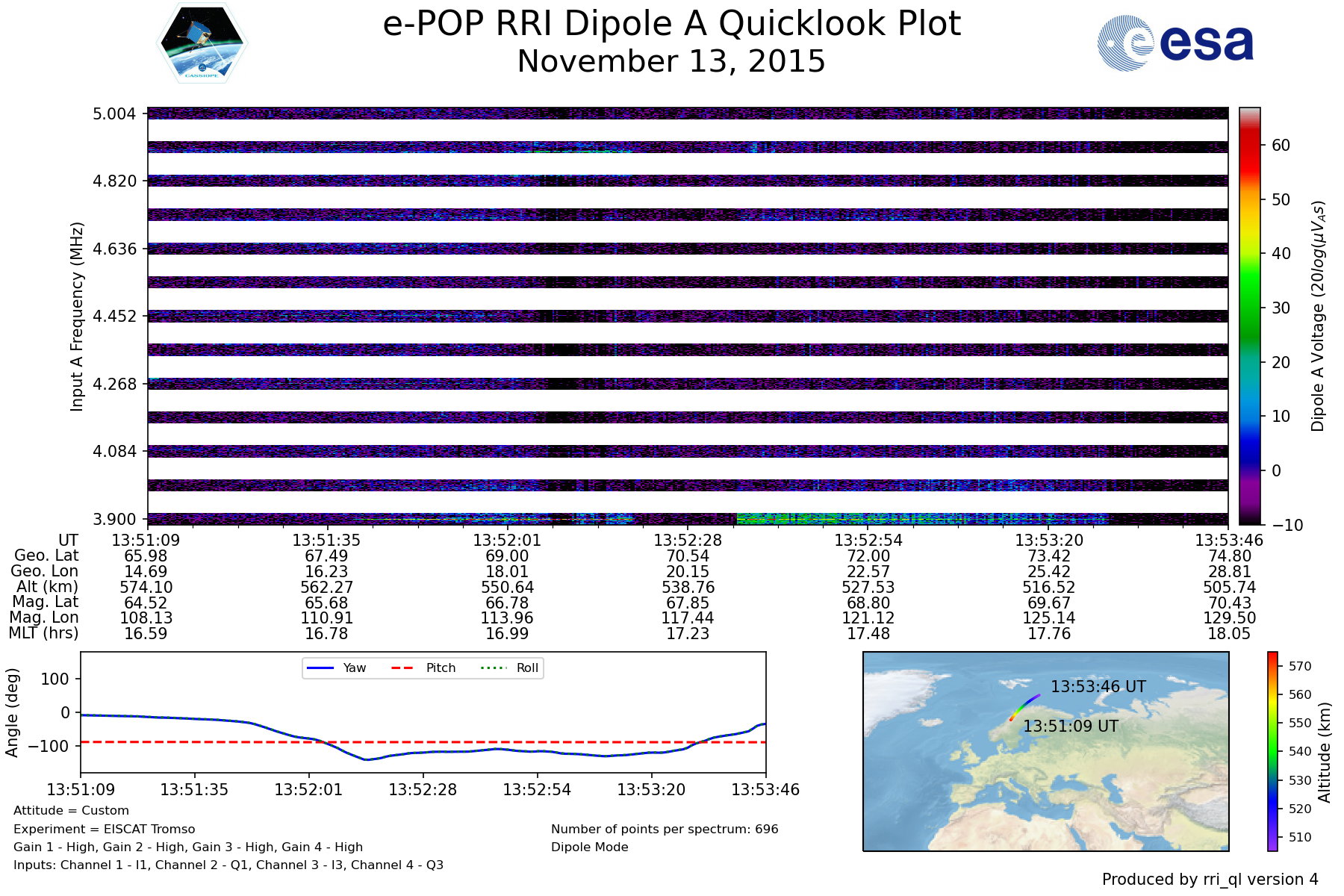Click the 5.004 frequency tick label

point(114,114)
